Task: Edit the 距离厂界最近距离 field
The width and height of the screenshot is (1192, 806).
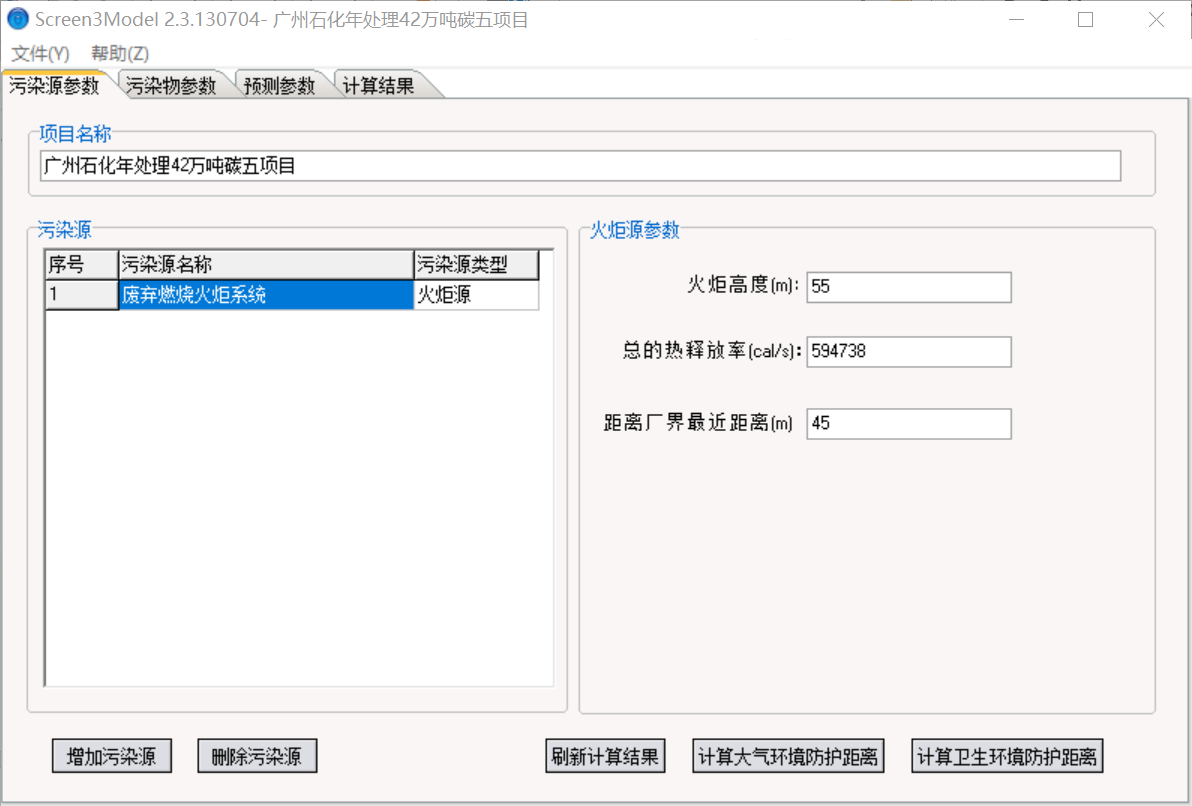Action: point(908,424)
